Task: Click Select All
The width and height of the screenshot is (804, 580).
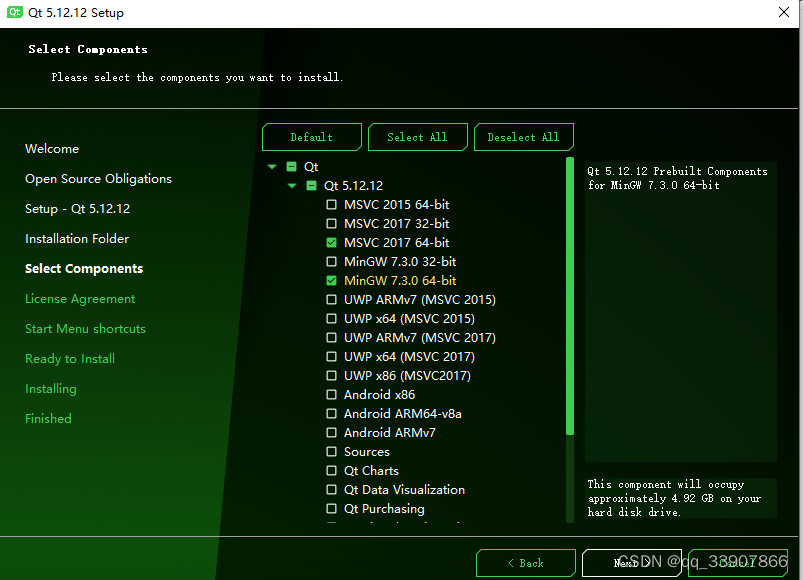Action: click(x=417, y=137)
